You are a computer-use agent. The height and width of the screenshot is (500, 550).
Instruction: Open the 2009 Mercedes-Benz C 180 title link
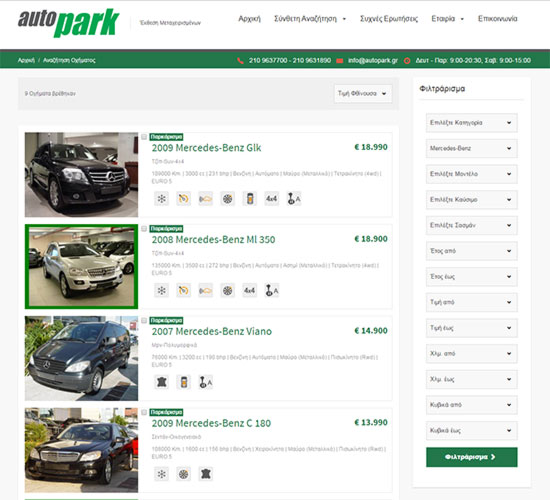coord(211,423)
